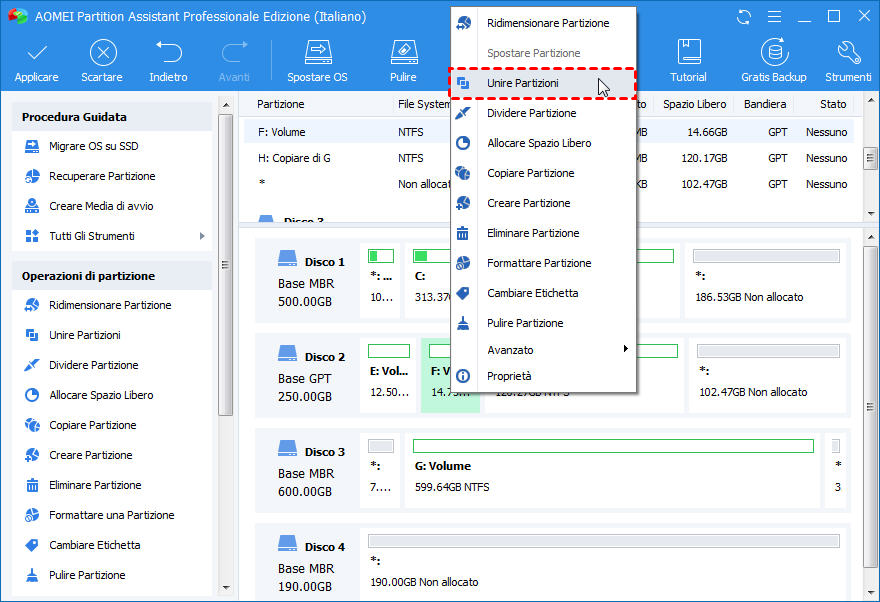Screen dimensions: 880x602
Task: Open Creare Media di avvio wizard
Action: (x=101, y=206)
